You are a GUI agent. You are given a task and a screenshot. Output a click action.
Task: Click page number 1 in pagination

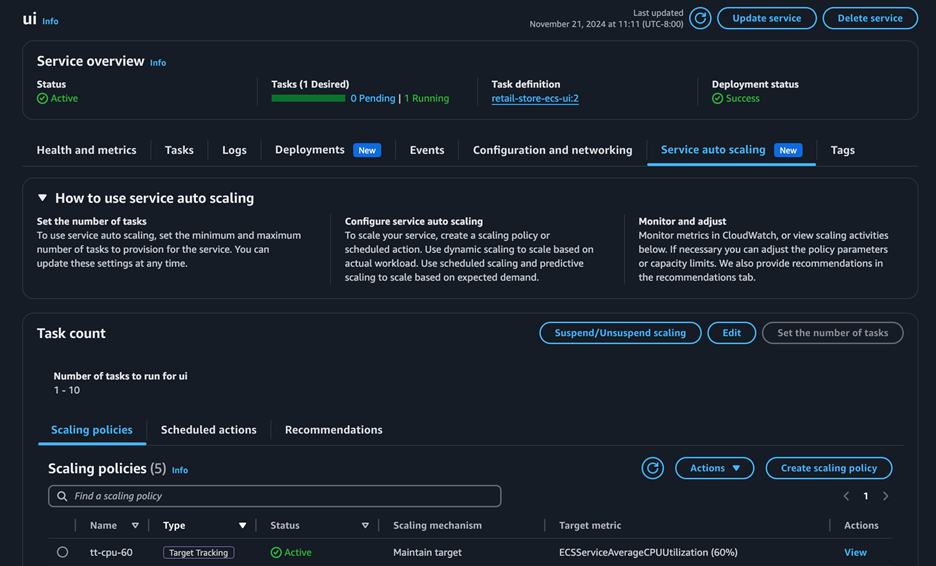click(x=866, y=496)
